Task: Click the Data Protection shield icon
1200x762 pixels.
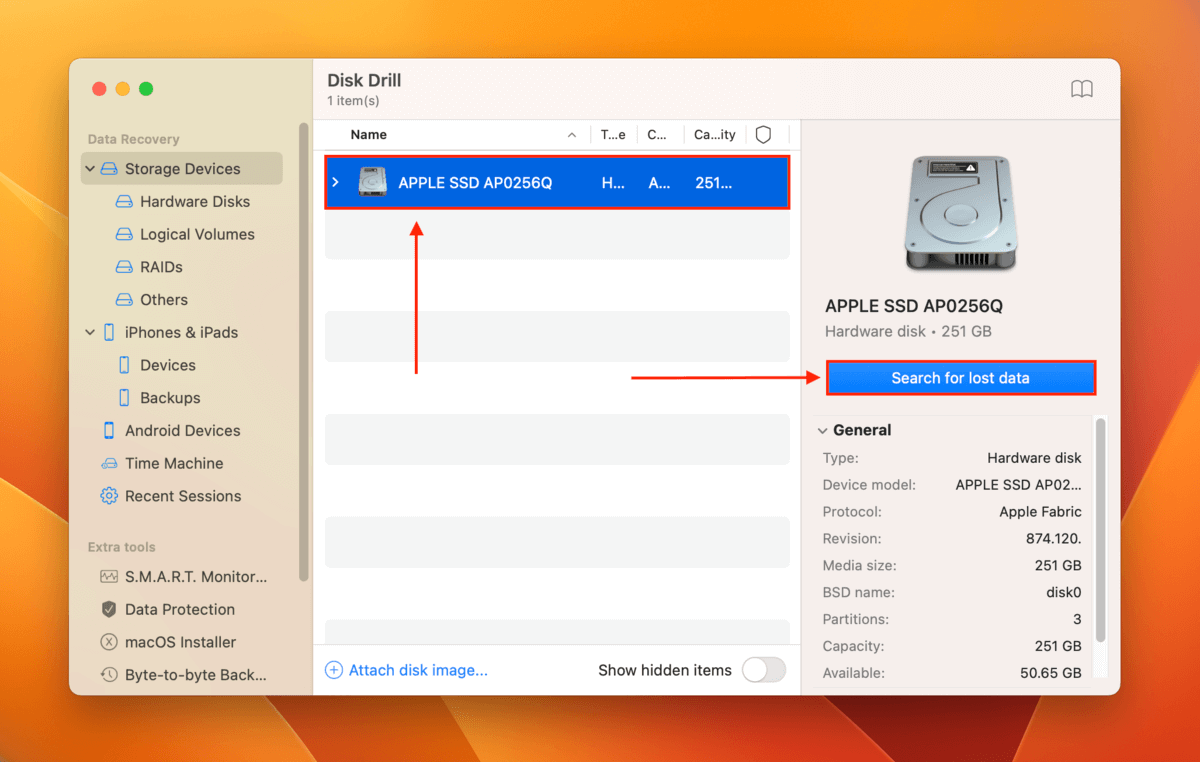Action: [109, 609]
